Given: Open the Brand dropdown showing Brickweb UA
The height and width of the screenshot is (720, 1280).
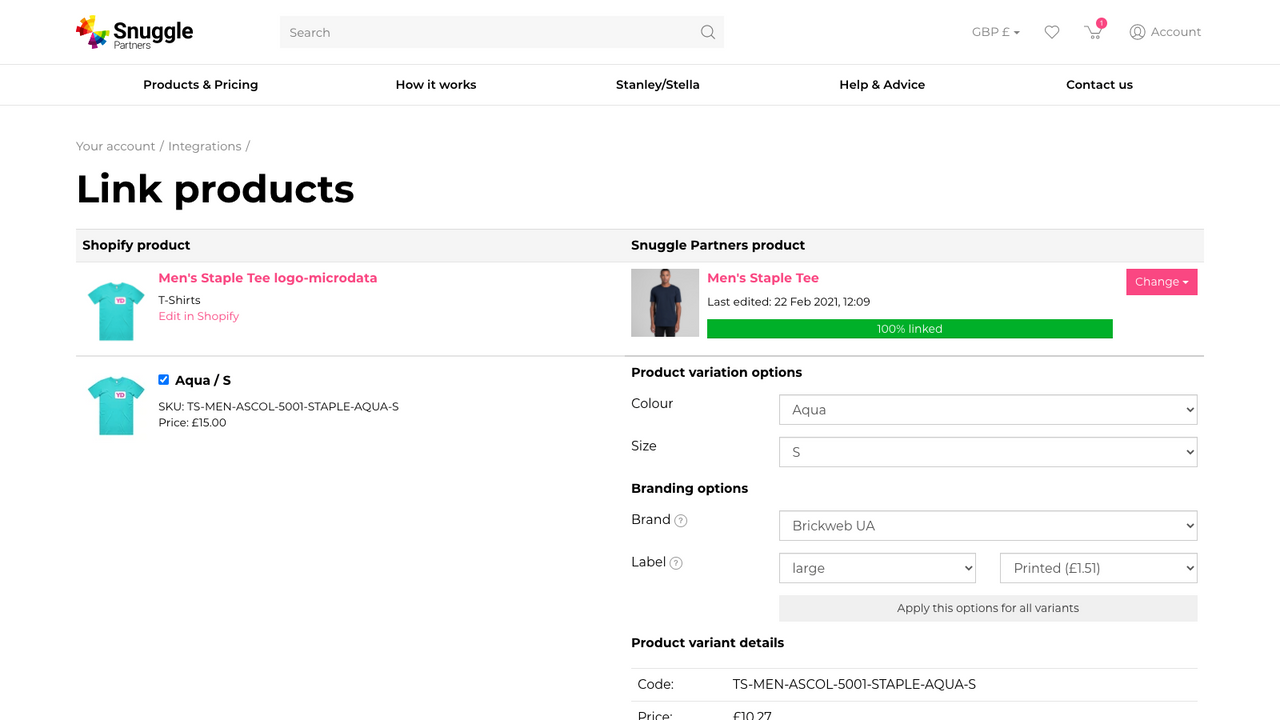Looking at the screenshot, I should click(x=987, y=525).
